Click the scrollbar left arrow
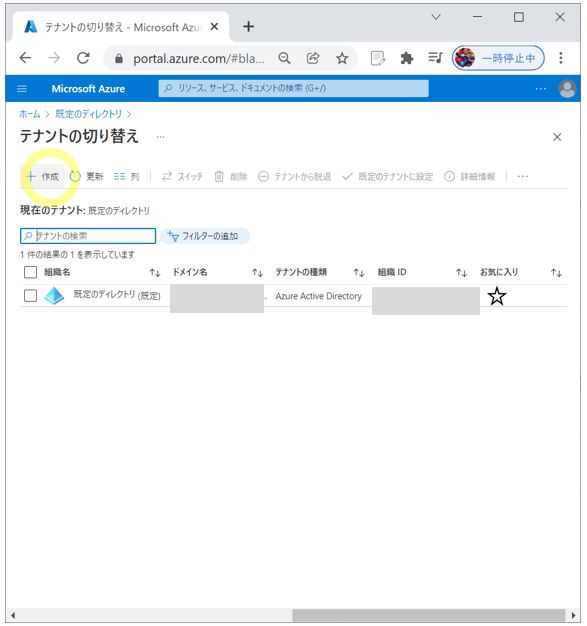This screenshot has height=626, width=587. coord(13,615)
